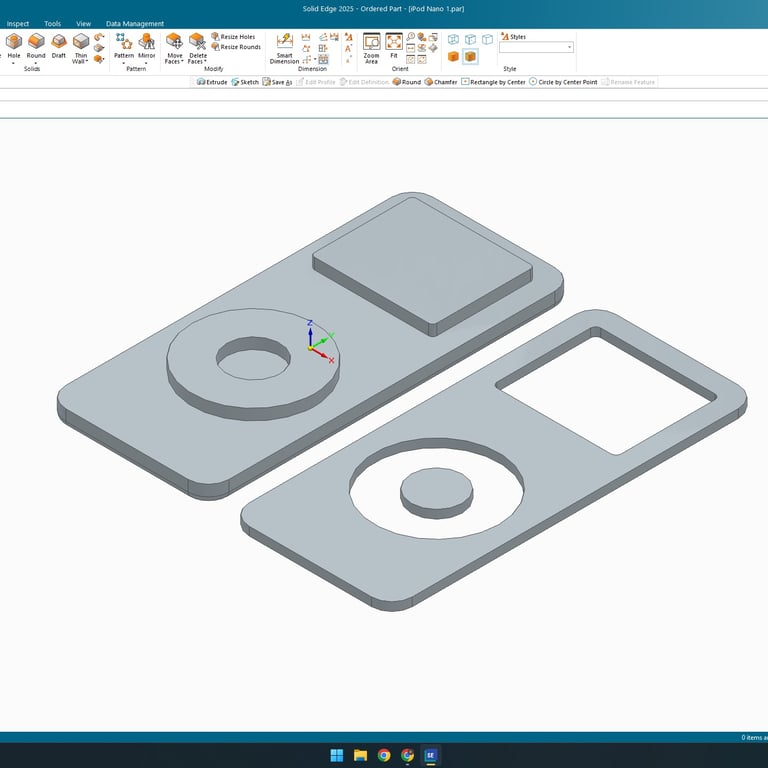Select the wireframe view style icon
768x768 pixels.
tap(454, 39)
